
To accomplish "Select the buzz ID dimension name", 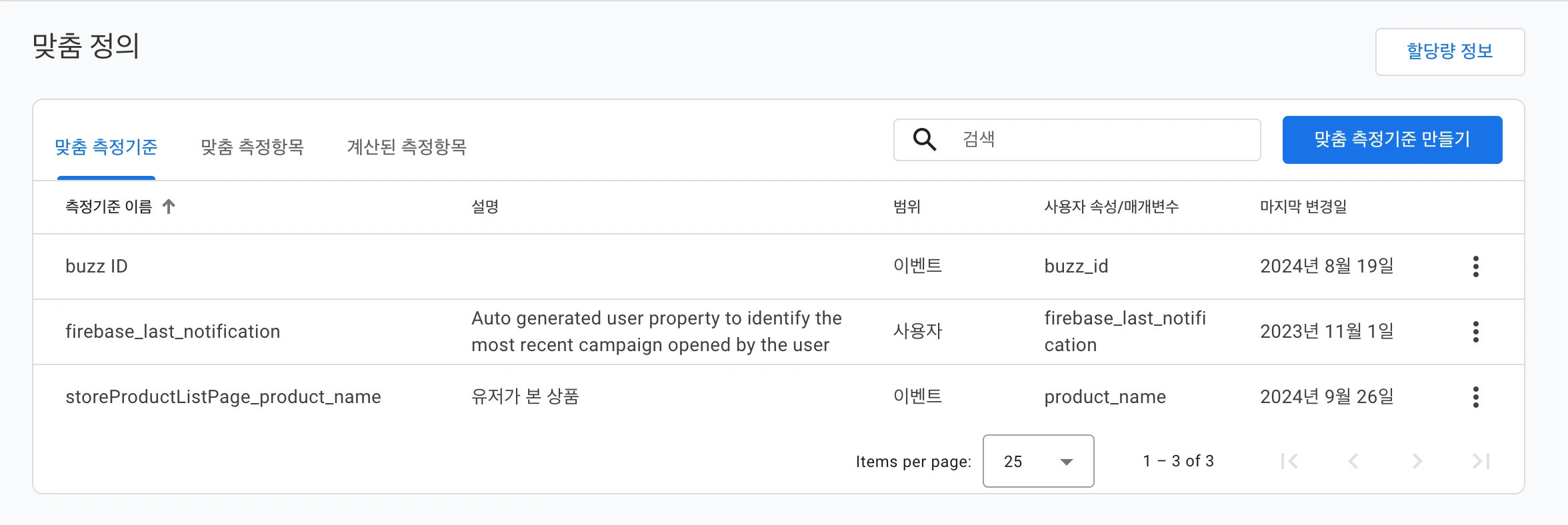I will tap(97, 266).
